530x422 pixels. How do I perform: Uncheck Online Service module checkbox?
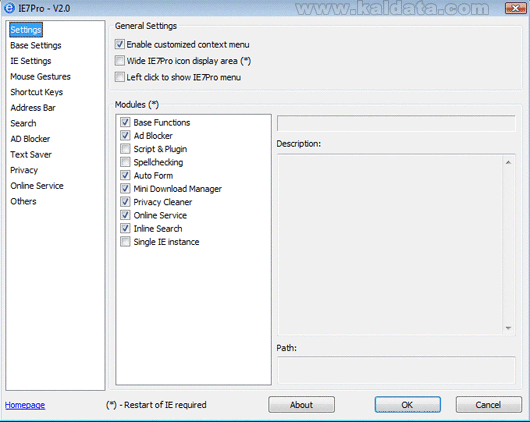[125, 215]
